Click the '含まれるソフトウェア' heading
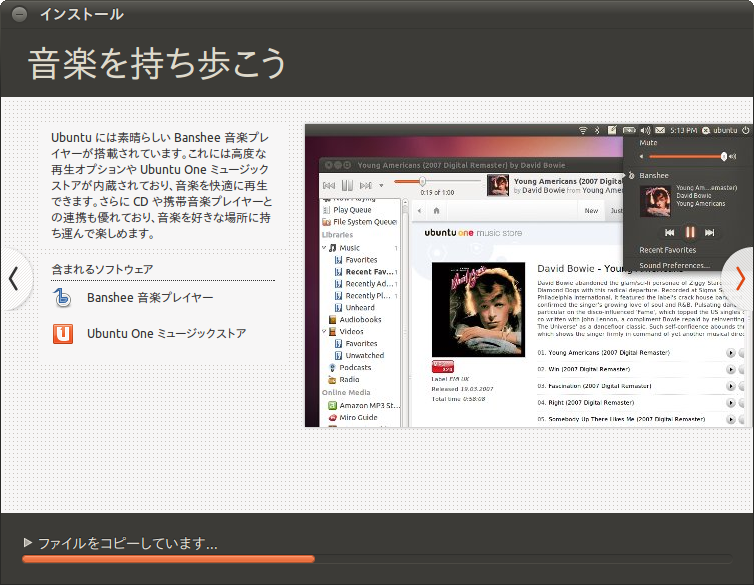Image resolution: width=754 pixels, height=585 pixels. point(102,269)
